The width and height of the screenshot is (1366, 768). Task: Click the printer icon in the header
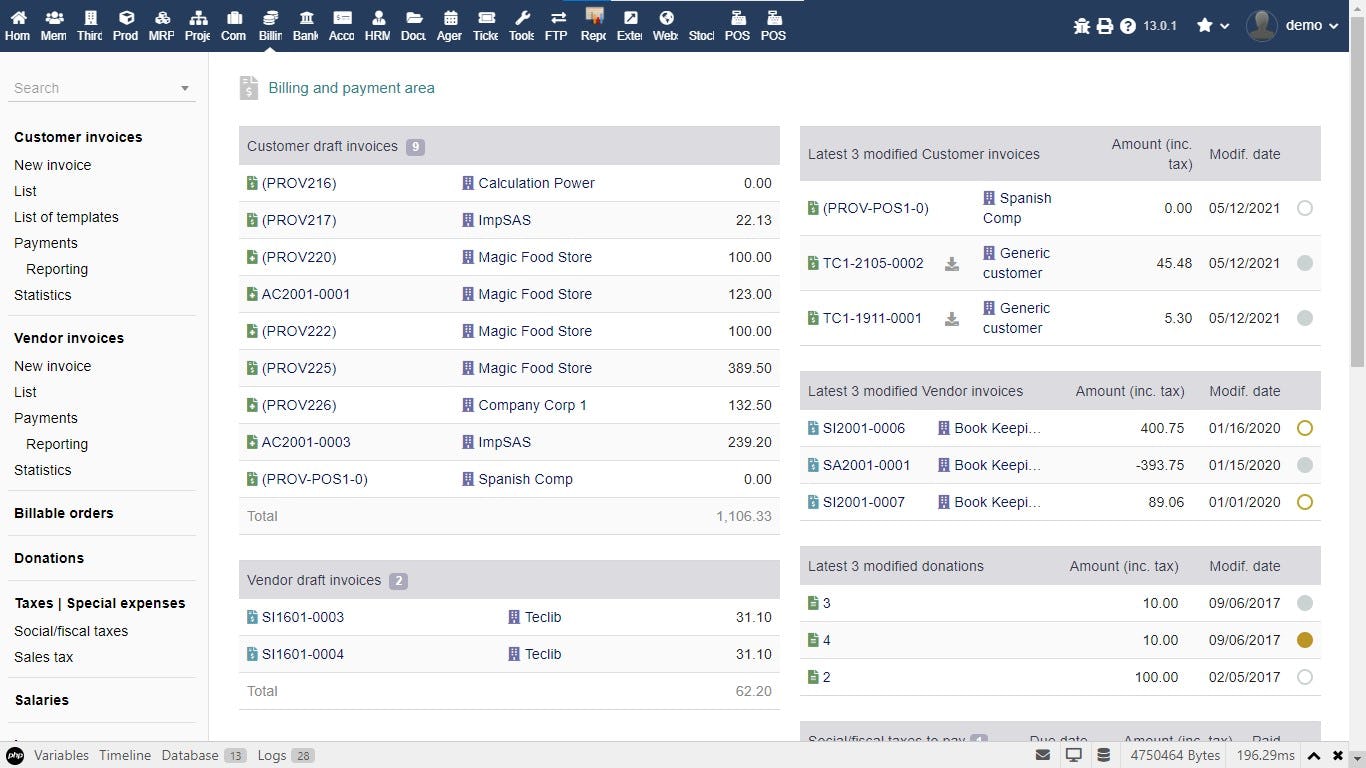click(1105, 26)
